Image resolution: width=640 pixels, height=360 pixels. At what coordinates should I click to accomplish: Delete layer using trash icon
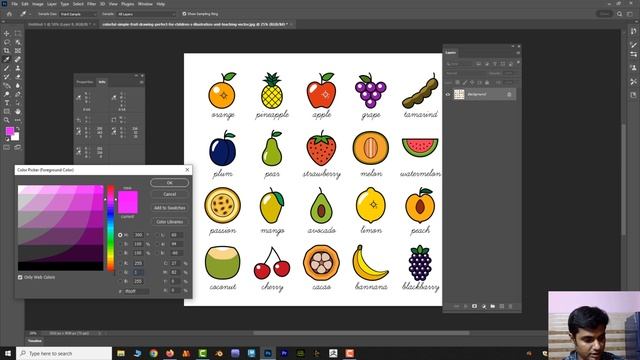510,306
